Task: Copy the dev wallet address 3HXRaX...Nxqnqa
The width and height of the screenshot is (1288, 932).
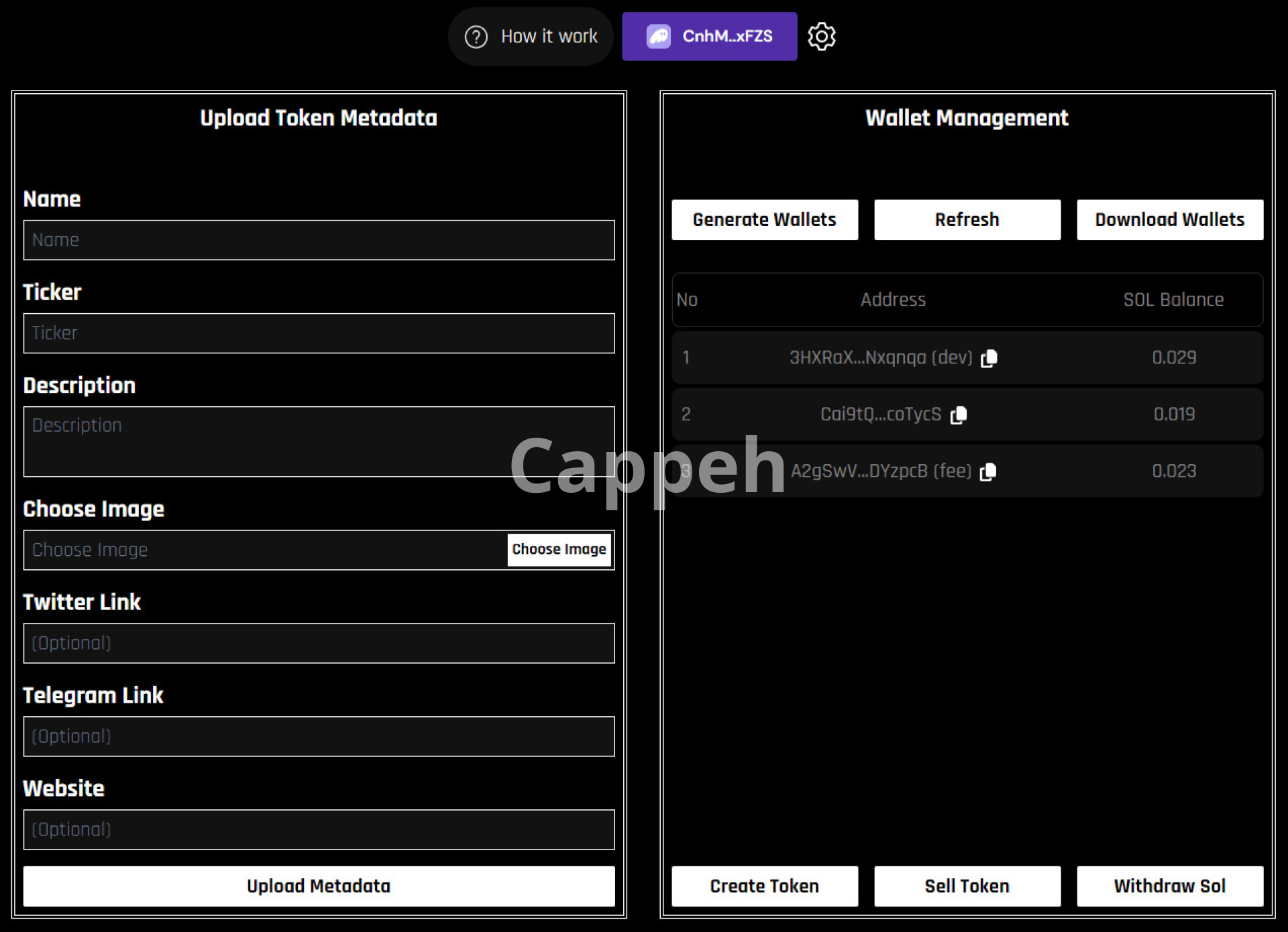Action: tap(989, 358)
